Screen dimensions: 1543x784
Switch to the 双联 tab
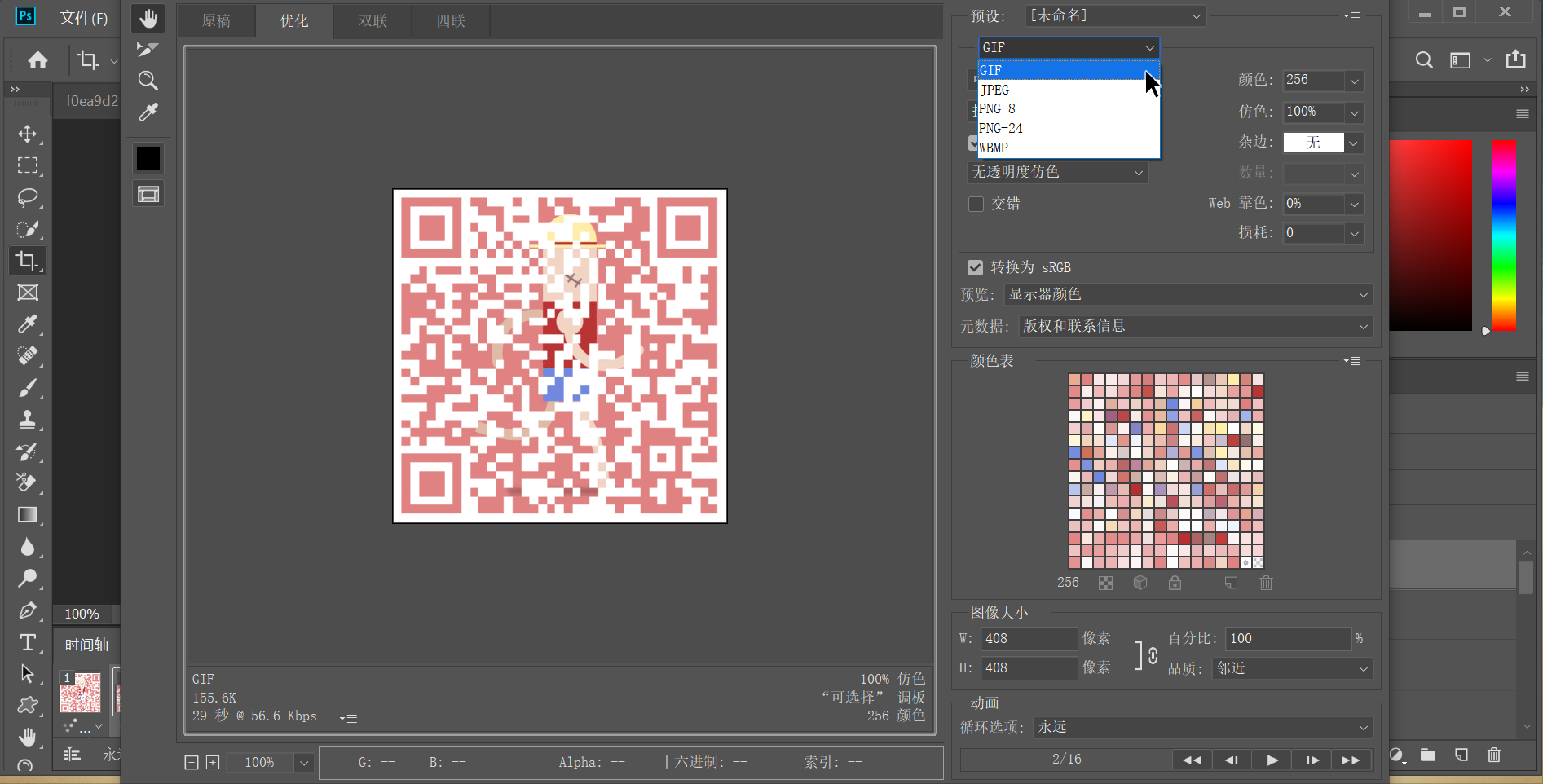373,20
